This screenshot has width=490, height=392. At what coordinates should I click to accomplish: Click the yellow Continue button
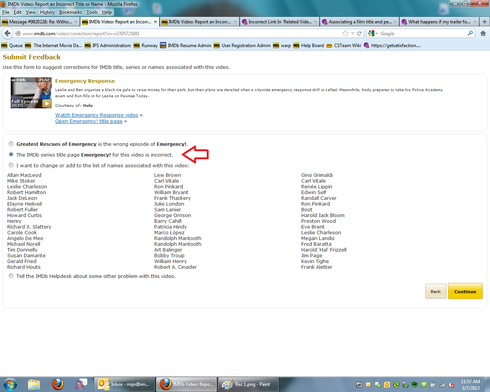pyautogui.click(x=465, y=291)
